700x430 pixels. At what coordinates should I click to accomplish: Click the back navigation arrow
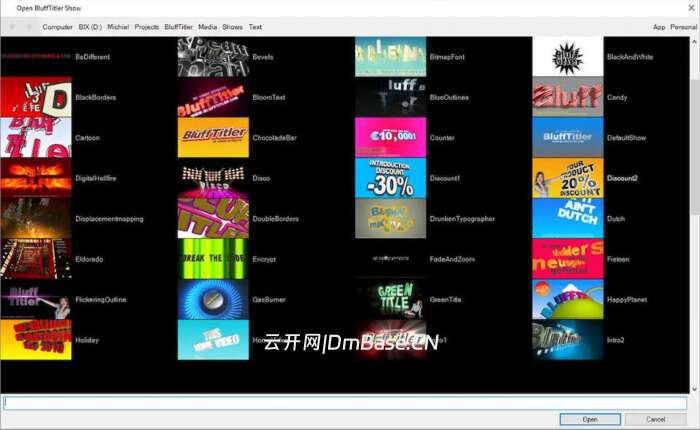[13, 27]
